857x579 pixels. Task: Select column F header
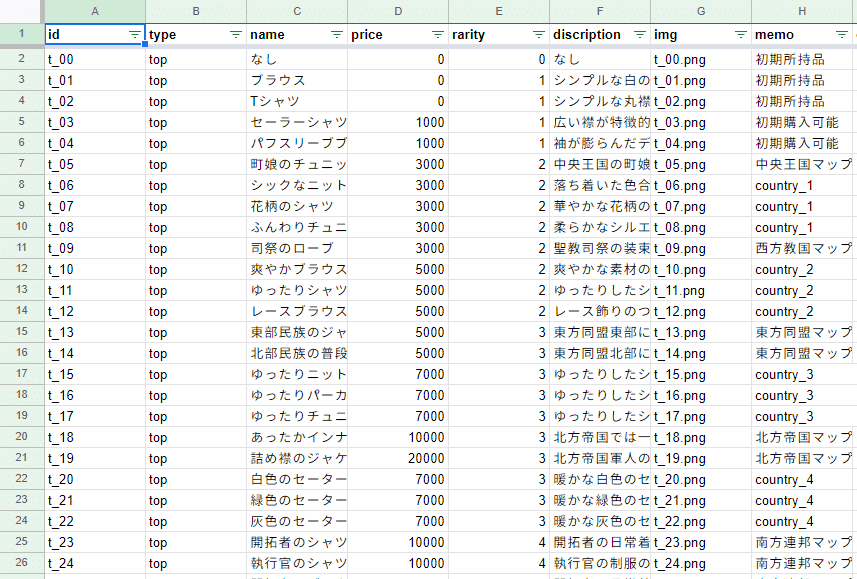tap(600, 11)
